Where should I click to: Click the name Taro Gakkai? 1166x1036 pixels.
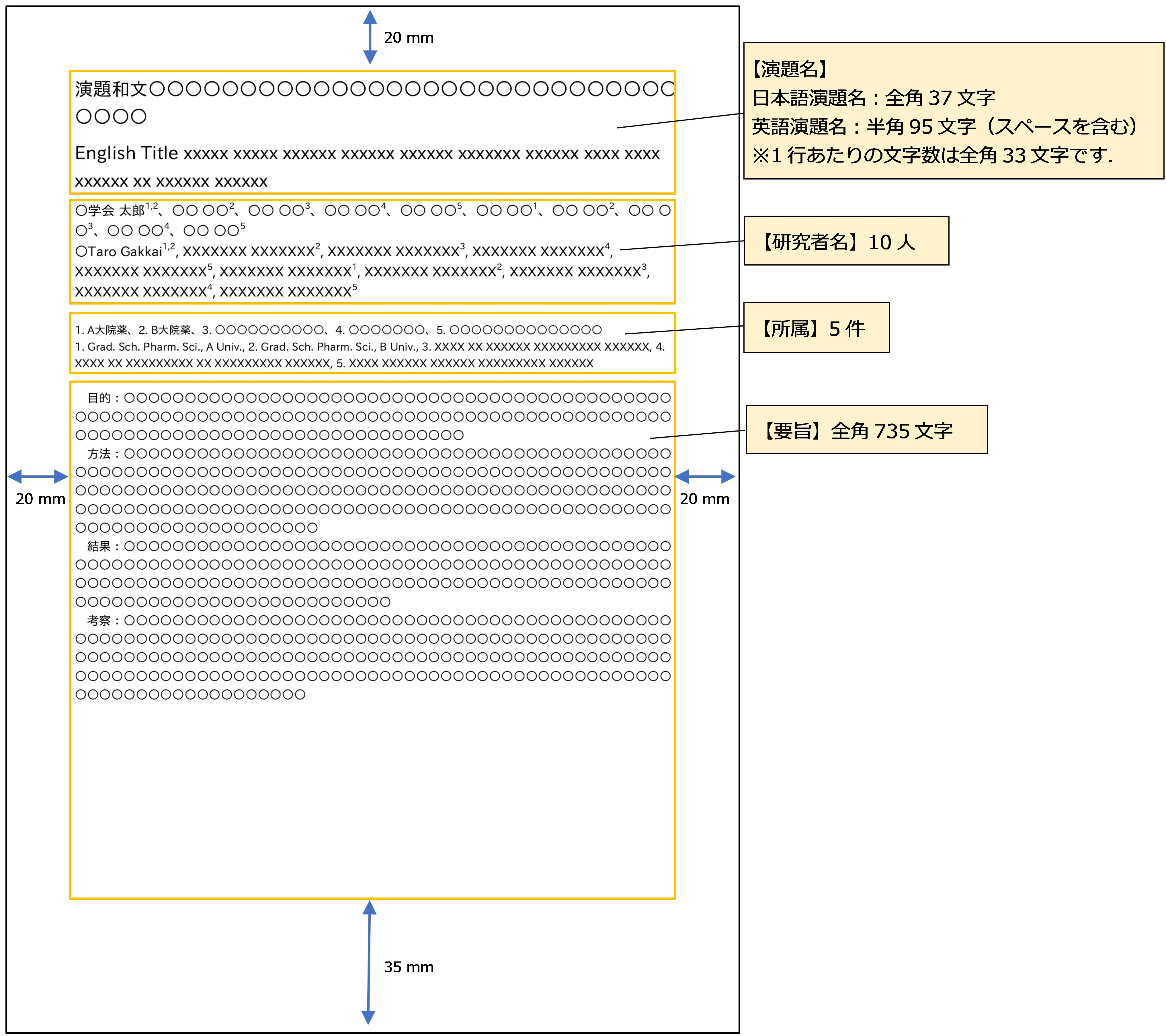click(x=125, y=251)
